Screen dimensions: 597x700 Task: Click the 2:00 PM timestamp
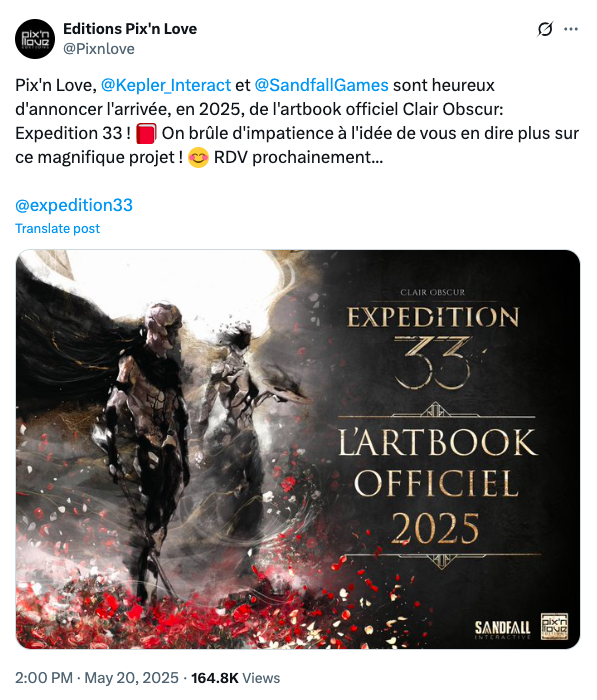[44, 678]
